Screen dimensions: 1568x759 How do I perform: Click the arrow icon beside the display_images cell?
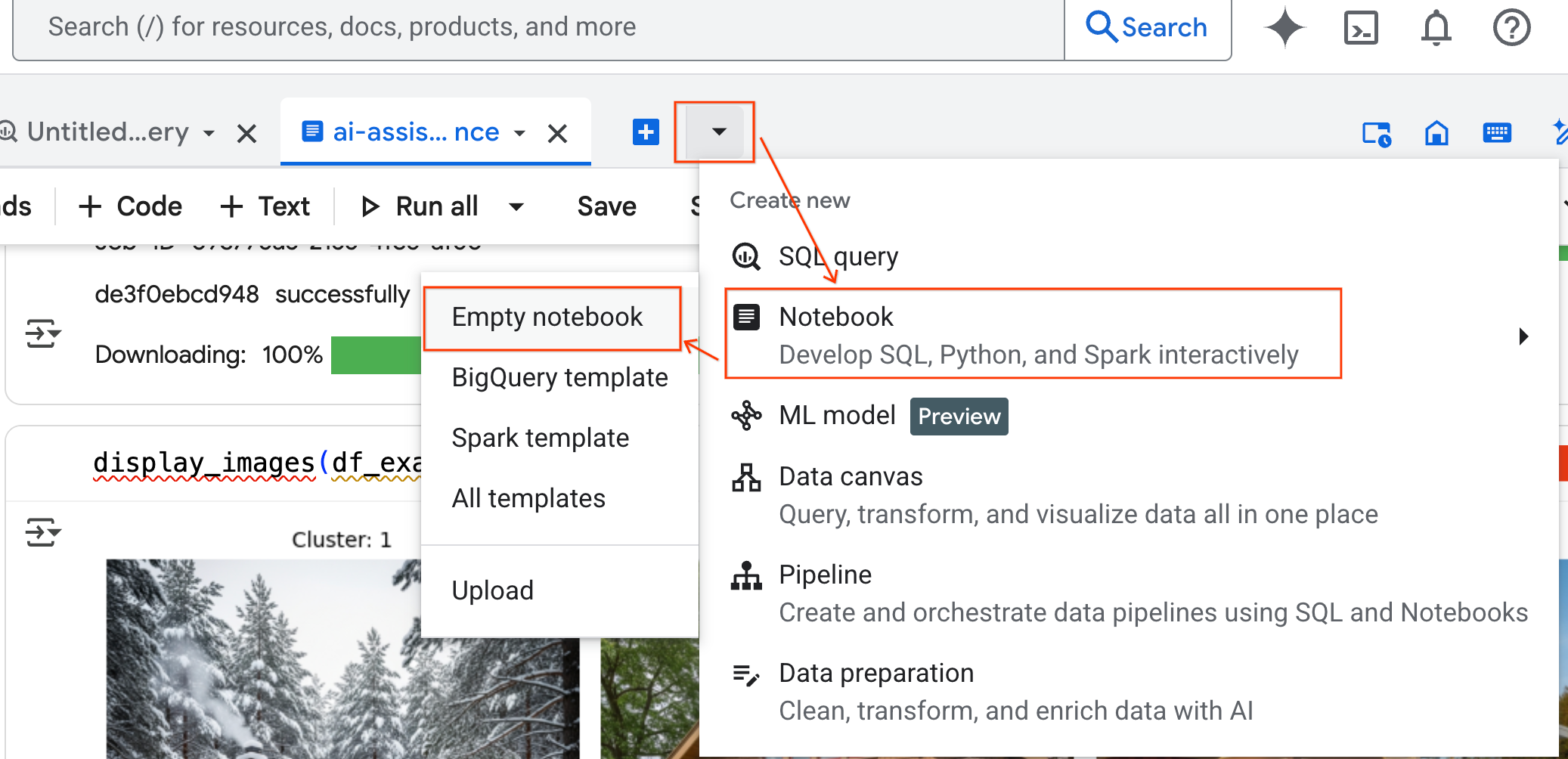pyautogui.click(x=43, y=532)
